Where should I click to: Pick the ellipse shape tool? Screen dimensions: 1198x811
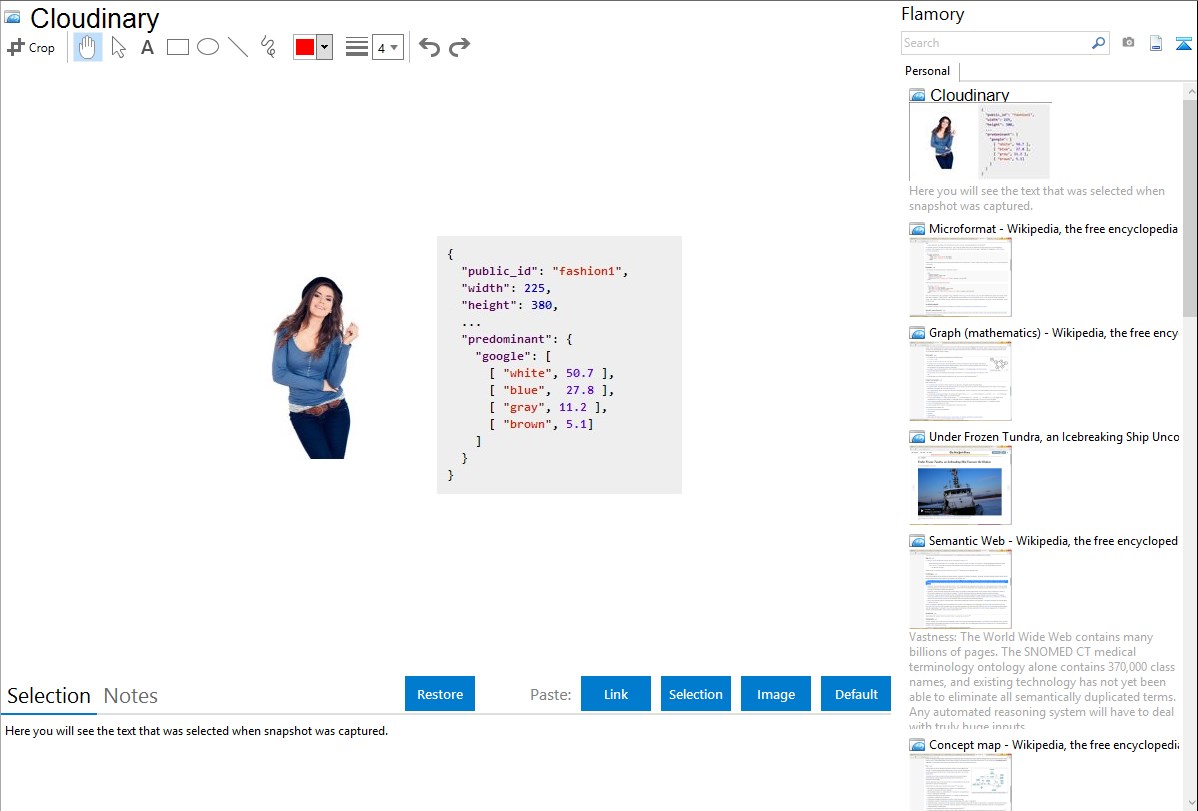pos(208,47)
